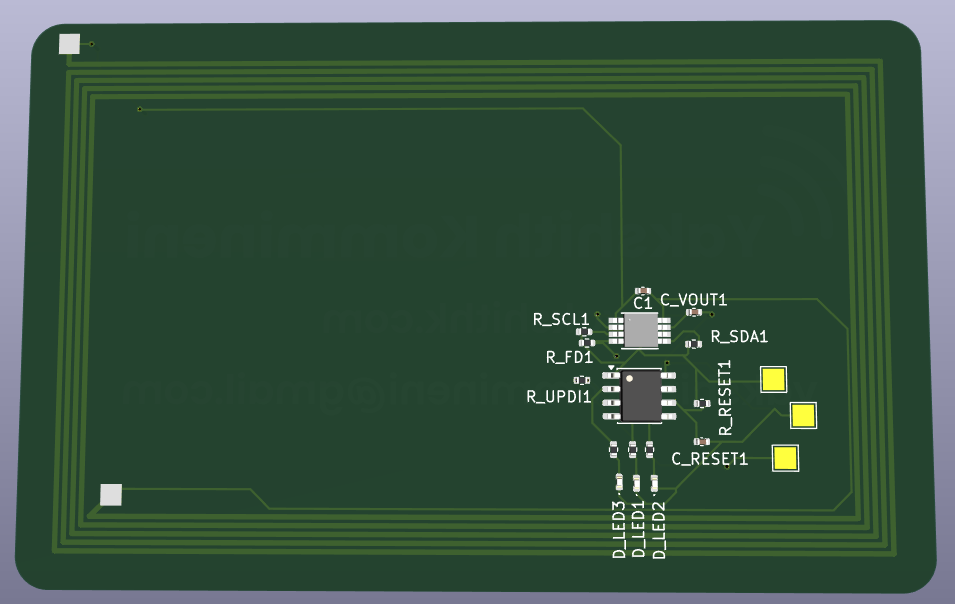
Task: Click the vertical D_LED1 label
Action: (638, 530)
